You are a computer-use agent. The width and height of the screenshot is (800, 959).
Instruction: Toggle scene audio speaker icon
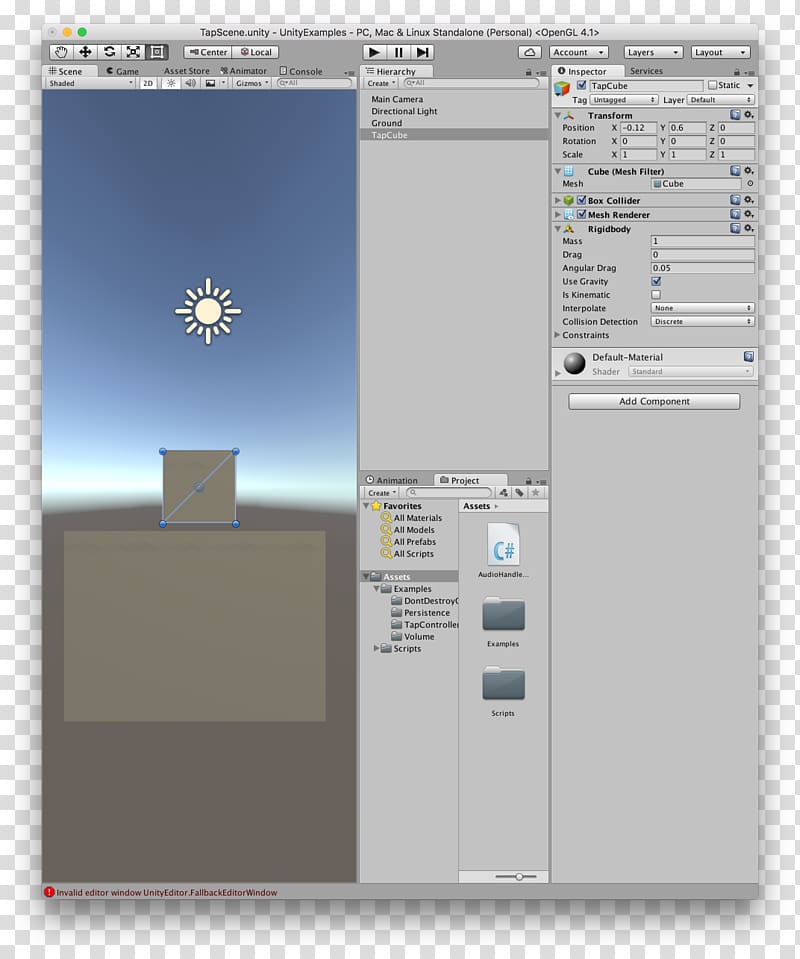coord(190,83)
